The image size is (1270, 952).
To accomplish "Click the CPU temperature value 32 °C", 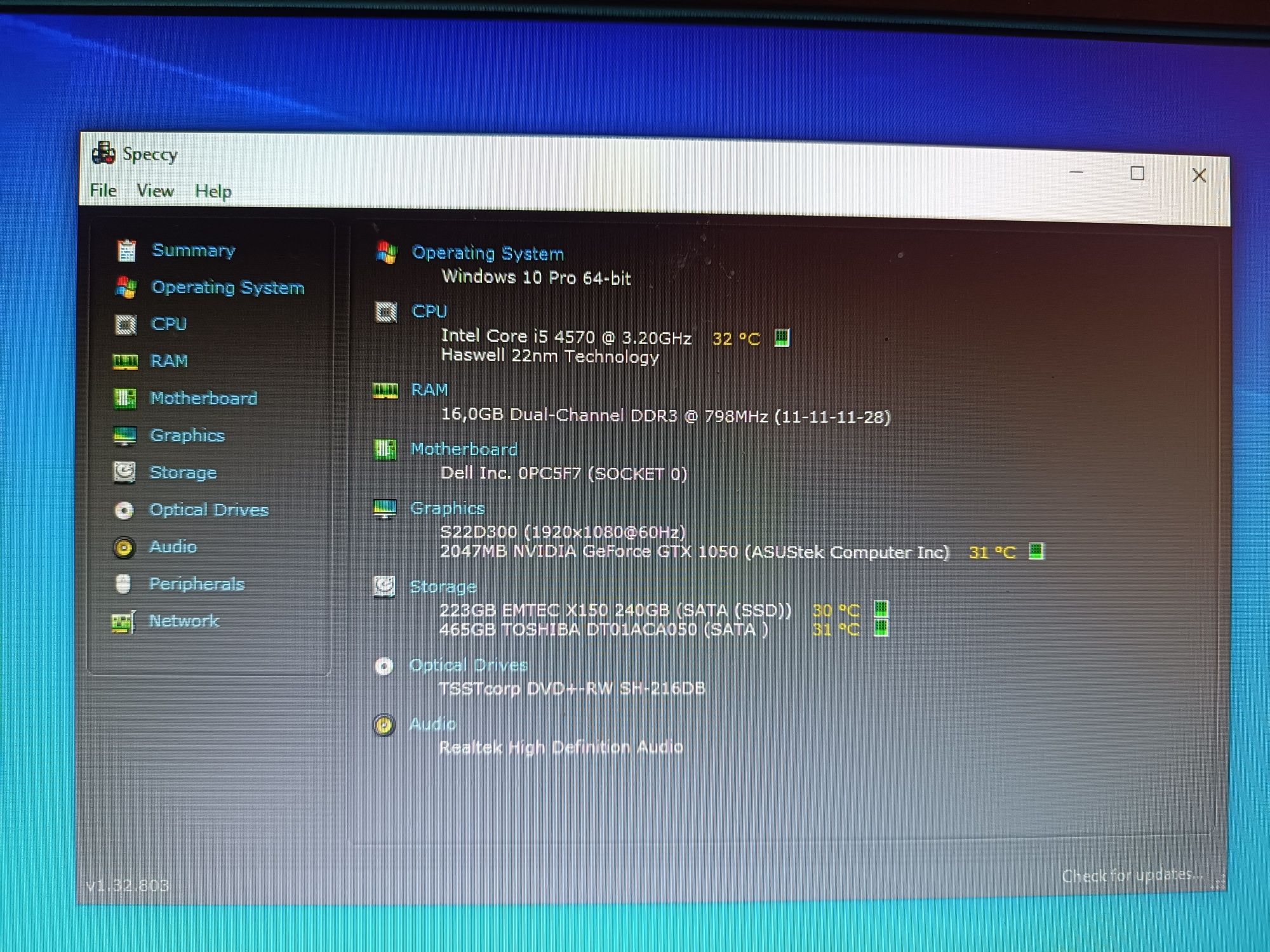I will tap(736, 339).
